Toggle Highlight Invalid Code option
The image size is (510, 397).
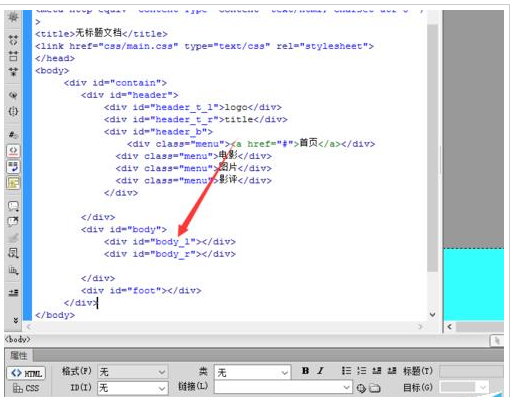[13, 151]
